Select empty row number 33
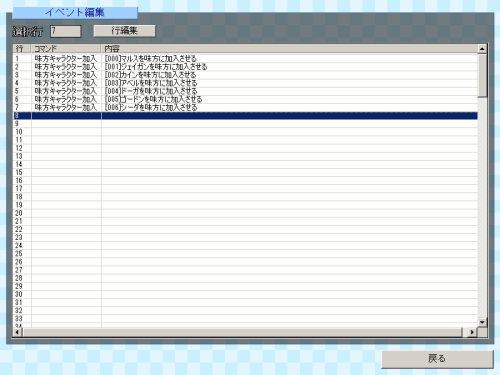 (x=245, y=319)
